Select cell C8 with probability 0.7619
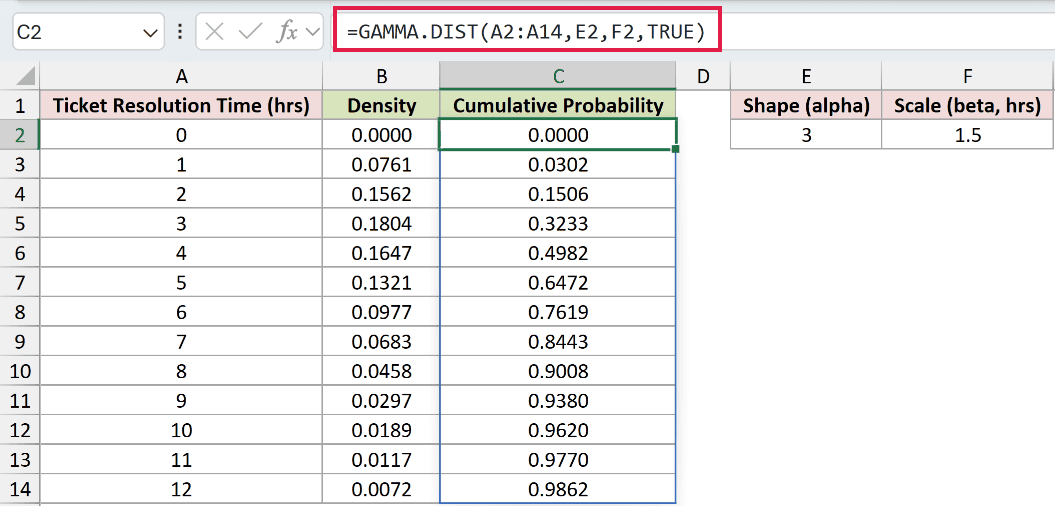This screenshot has height=506, width=1055. [558, 312]
